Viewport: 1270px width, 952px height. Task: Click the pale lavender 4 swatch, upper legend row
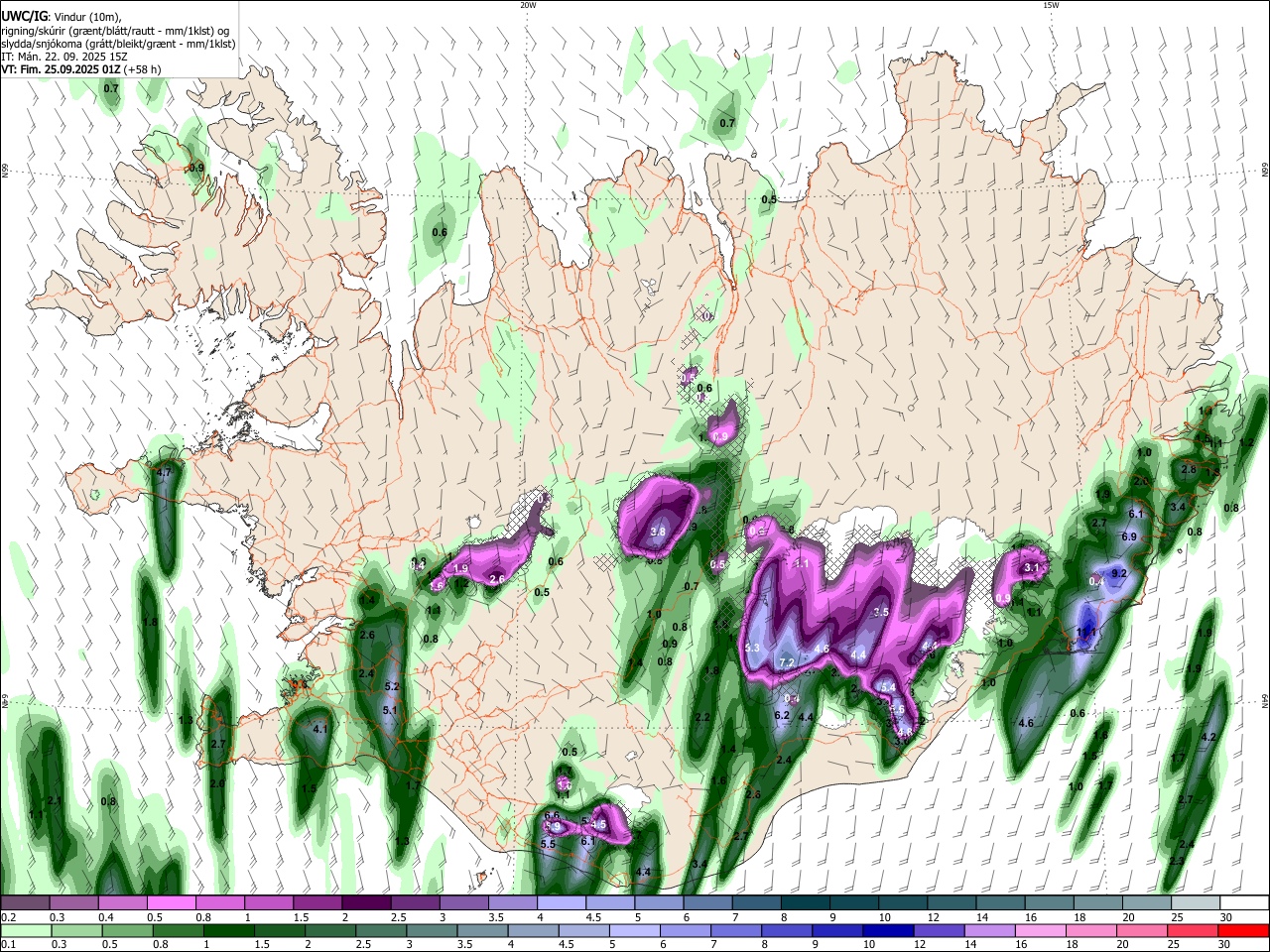[x=561, y=902]
